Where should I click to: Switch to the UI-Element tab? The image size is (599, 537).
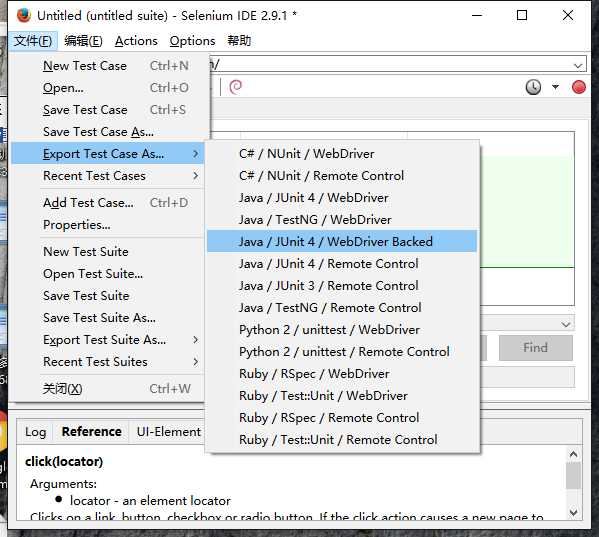point(168,432)
